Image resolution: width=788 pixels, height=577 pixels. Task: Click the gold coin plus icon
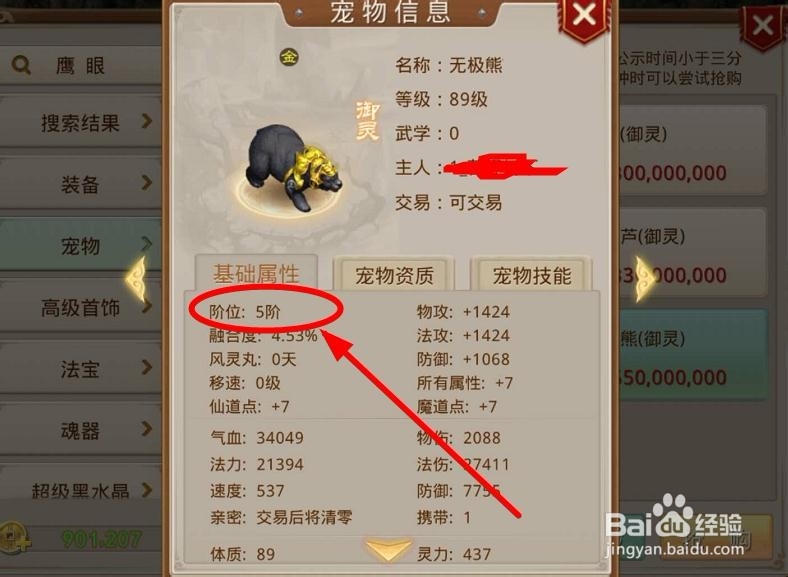click(x=14, y=539)
